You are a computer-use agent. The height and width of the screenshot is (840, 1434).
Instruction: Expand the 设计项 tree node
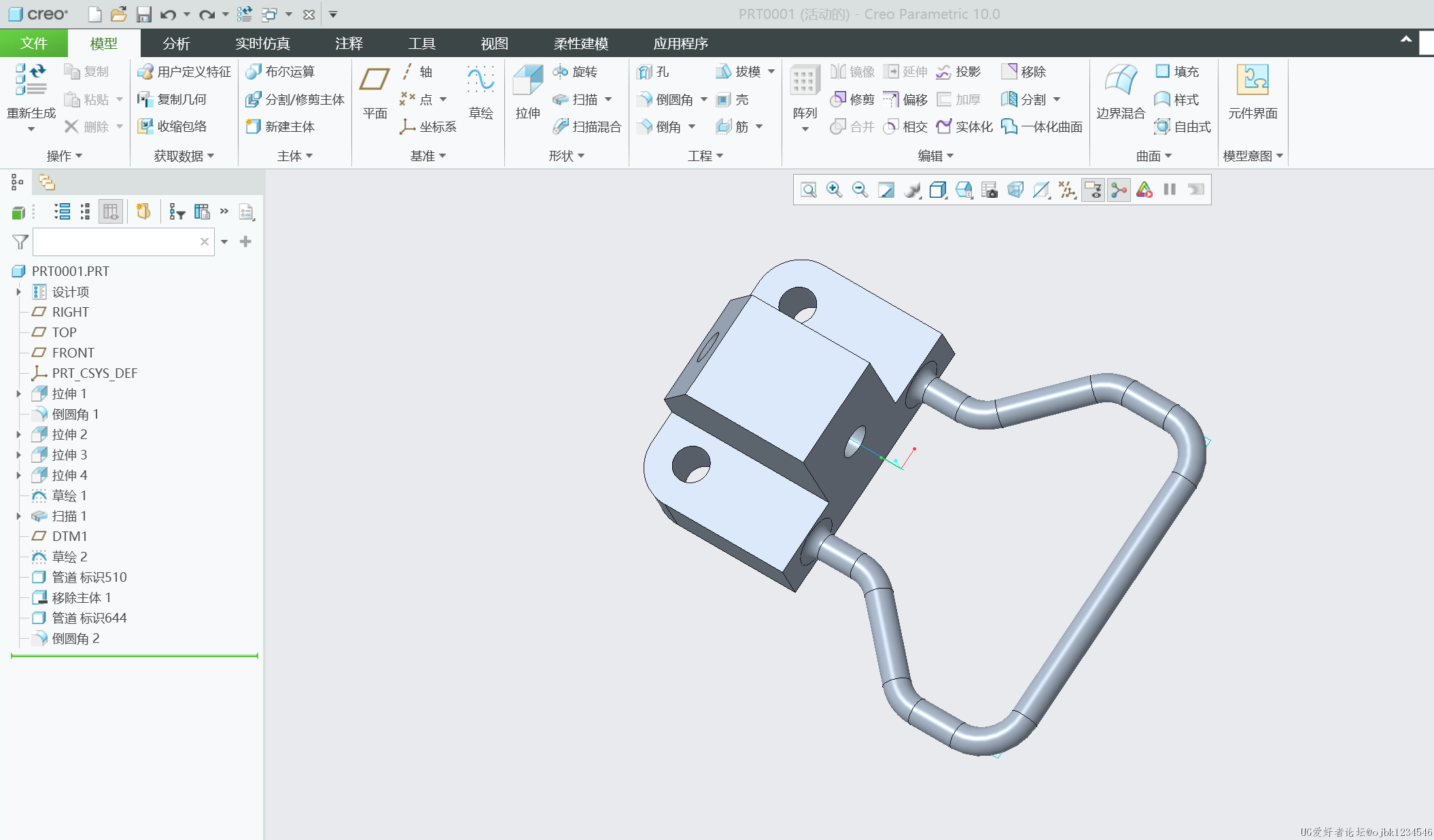tap(19, 292)
